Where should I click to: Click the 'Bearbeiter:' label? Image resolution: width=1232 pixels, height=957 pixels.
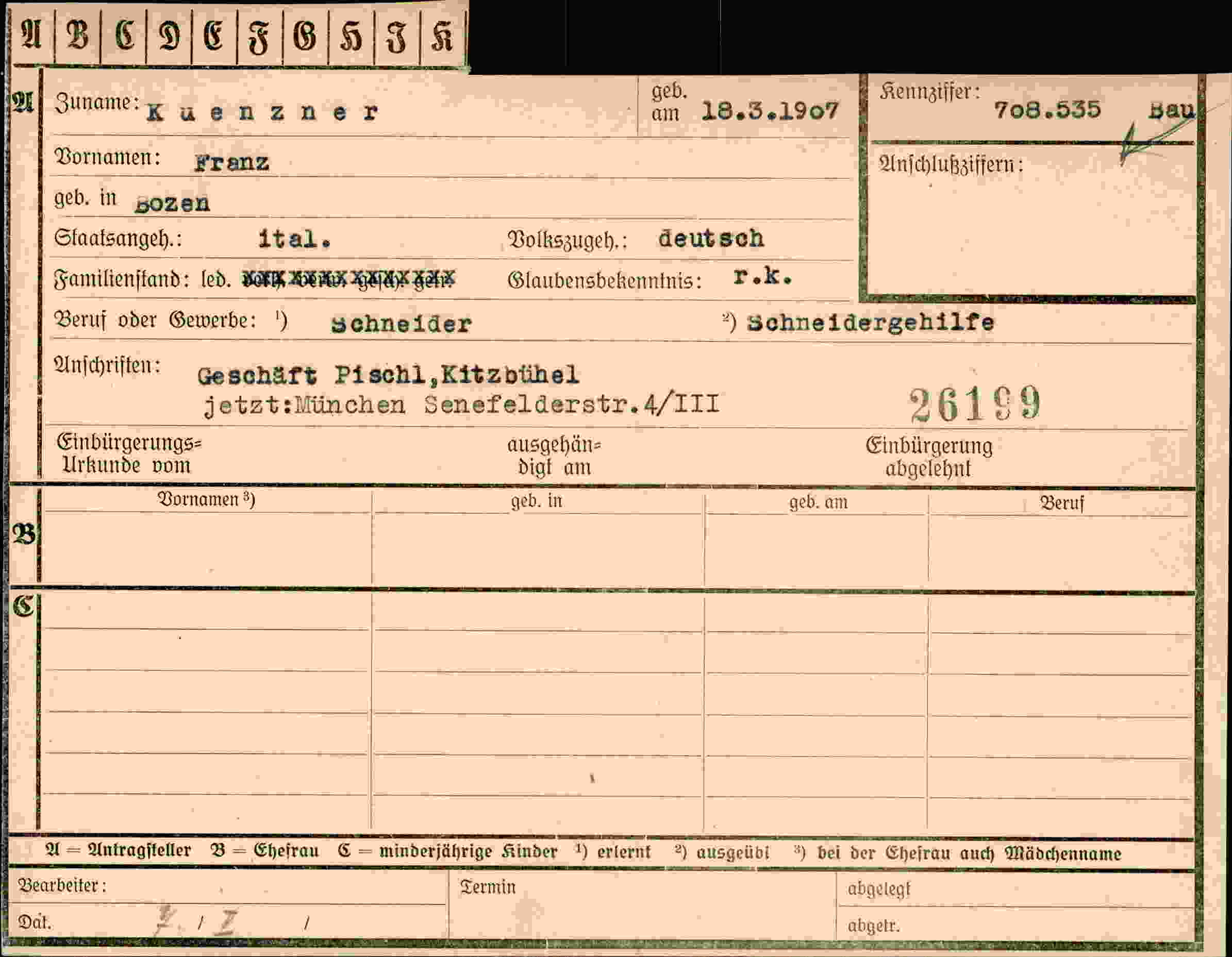[x=62, y=886]
